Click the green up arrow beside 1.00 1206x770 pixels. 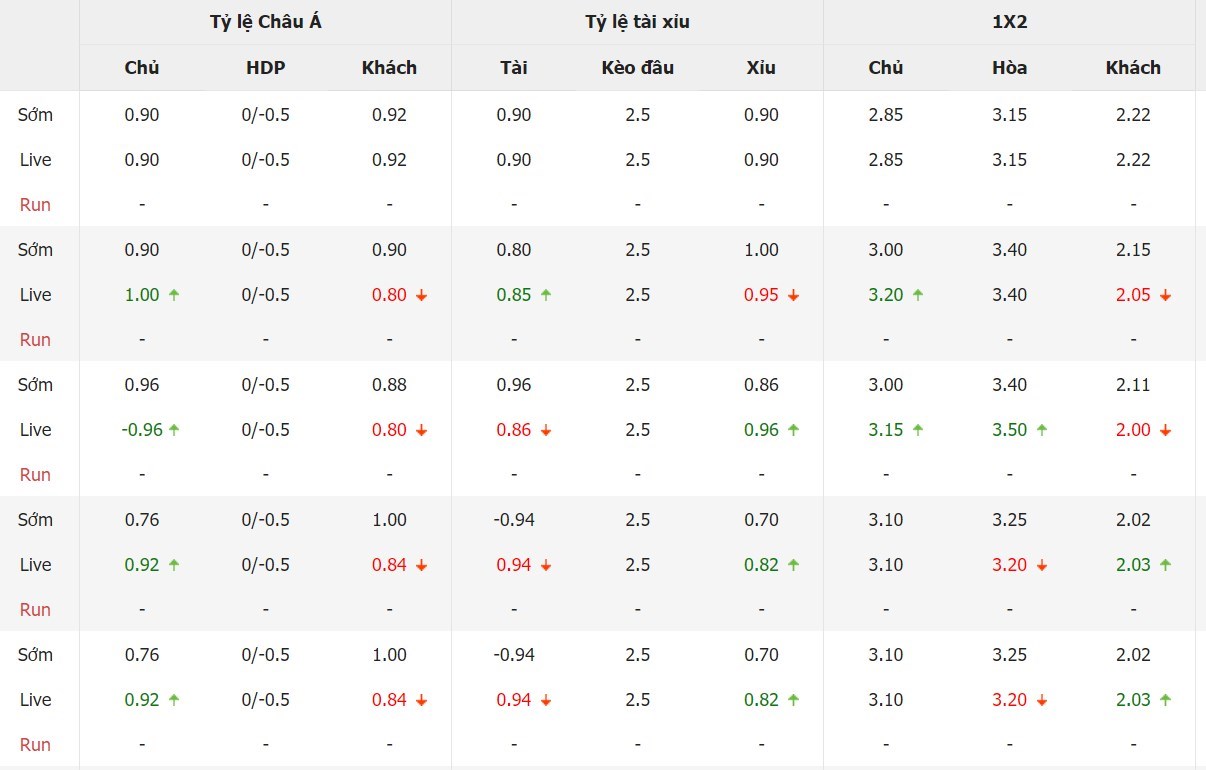pyautogui.click(x=174, y=294)
